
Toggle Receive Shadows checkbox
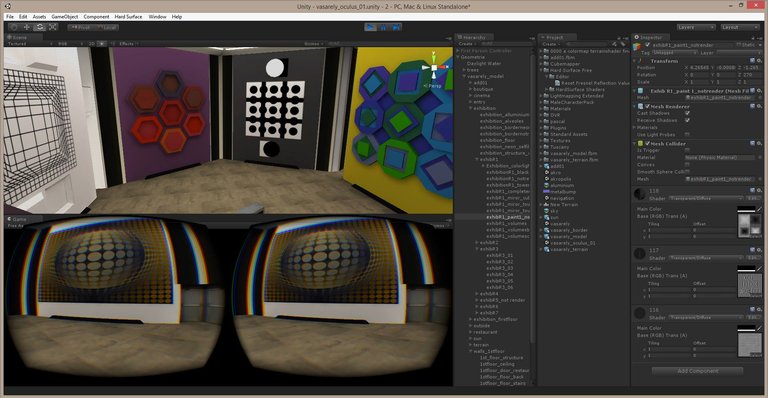pyautogui.click(x=687, y=120)
